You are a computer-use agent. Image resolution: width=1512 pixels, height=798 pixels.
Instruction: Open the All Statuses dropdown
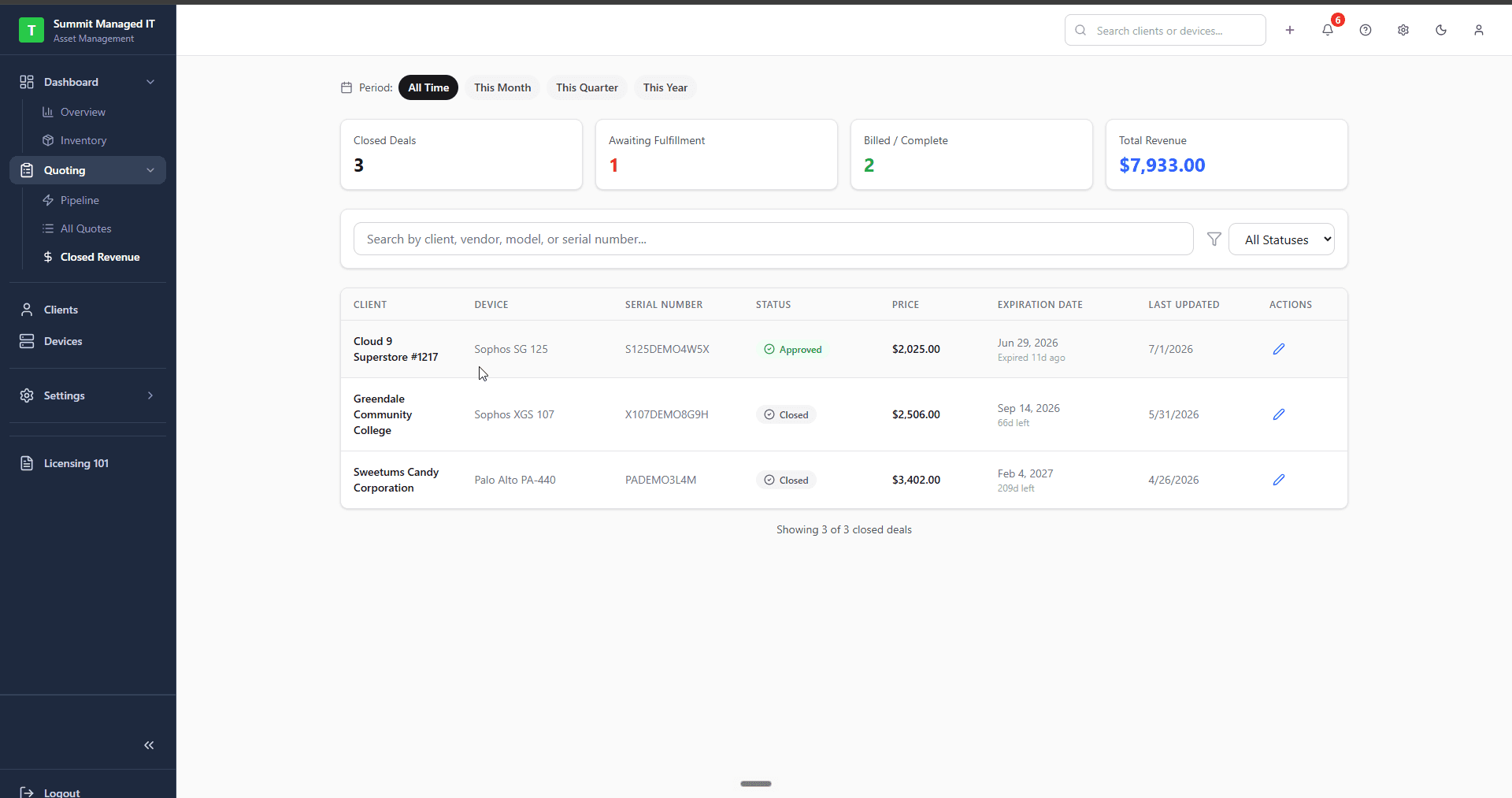(1281, 239)
